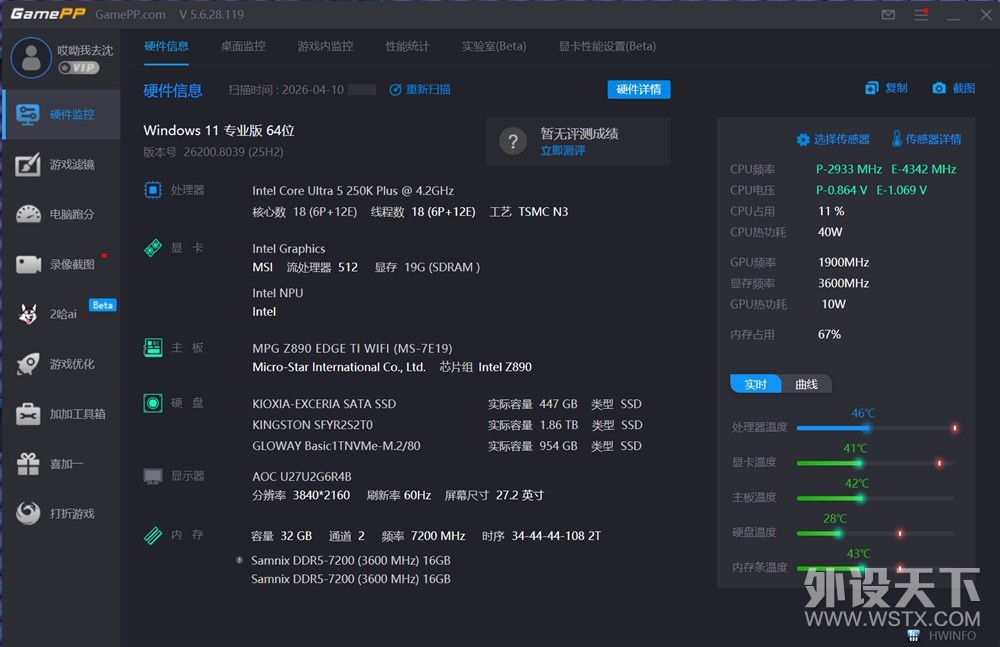This screenshot has height=647, width=1000.
Task: Click the 主板 motherboard icon
Action: (152, 348)
